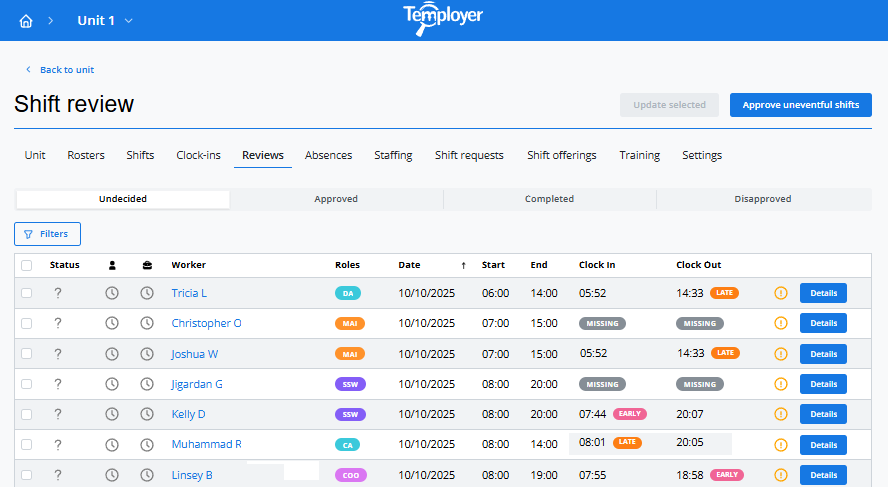Viewport: 888px width, 487px height.
Task: Open Details for Tricia L
Action: tap(823, 293)
